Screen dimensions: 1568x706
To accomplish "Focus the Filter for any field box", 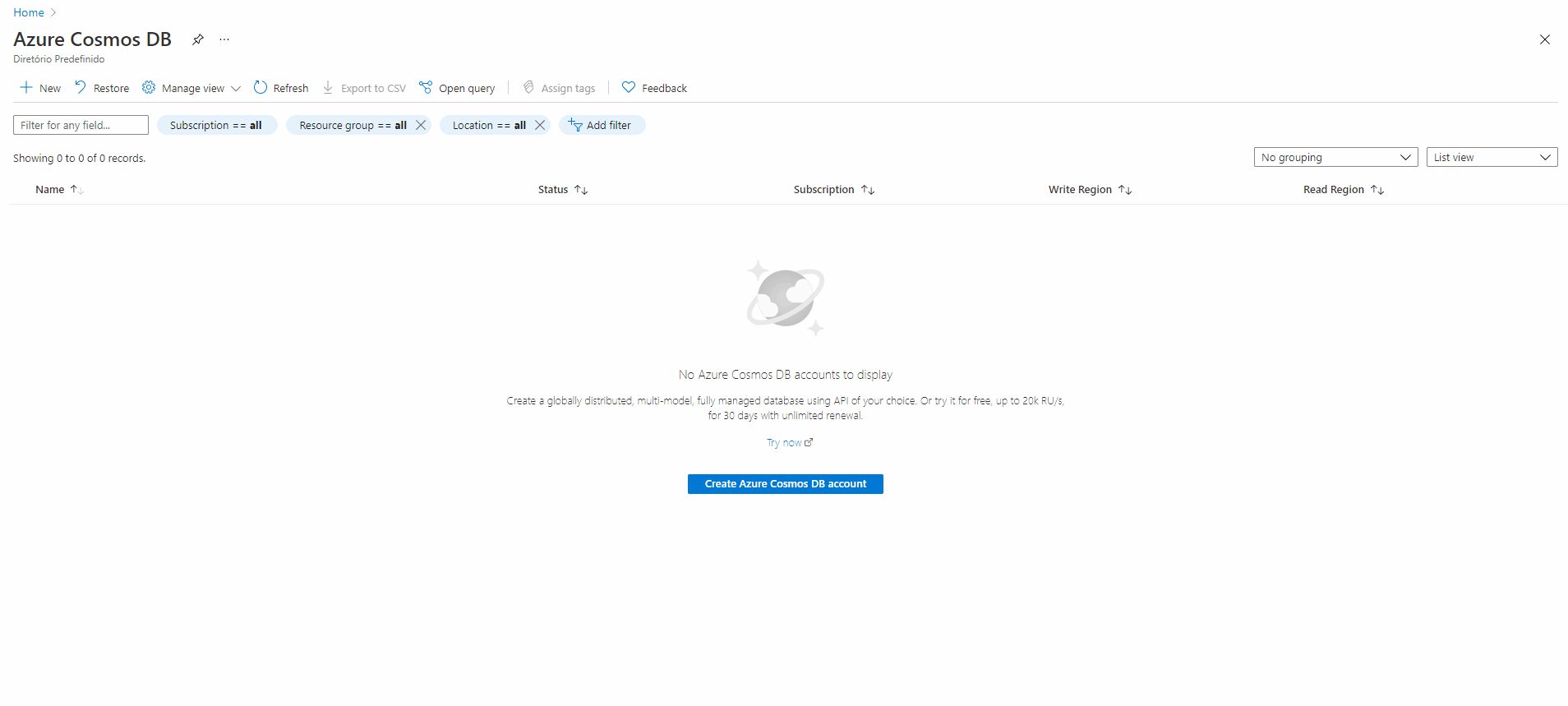I will pyautogui.click(x=81, y=125).
